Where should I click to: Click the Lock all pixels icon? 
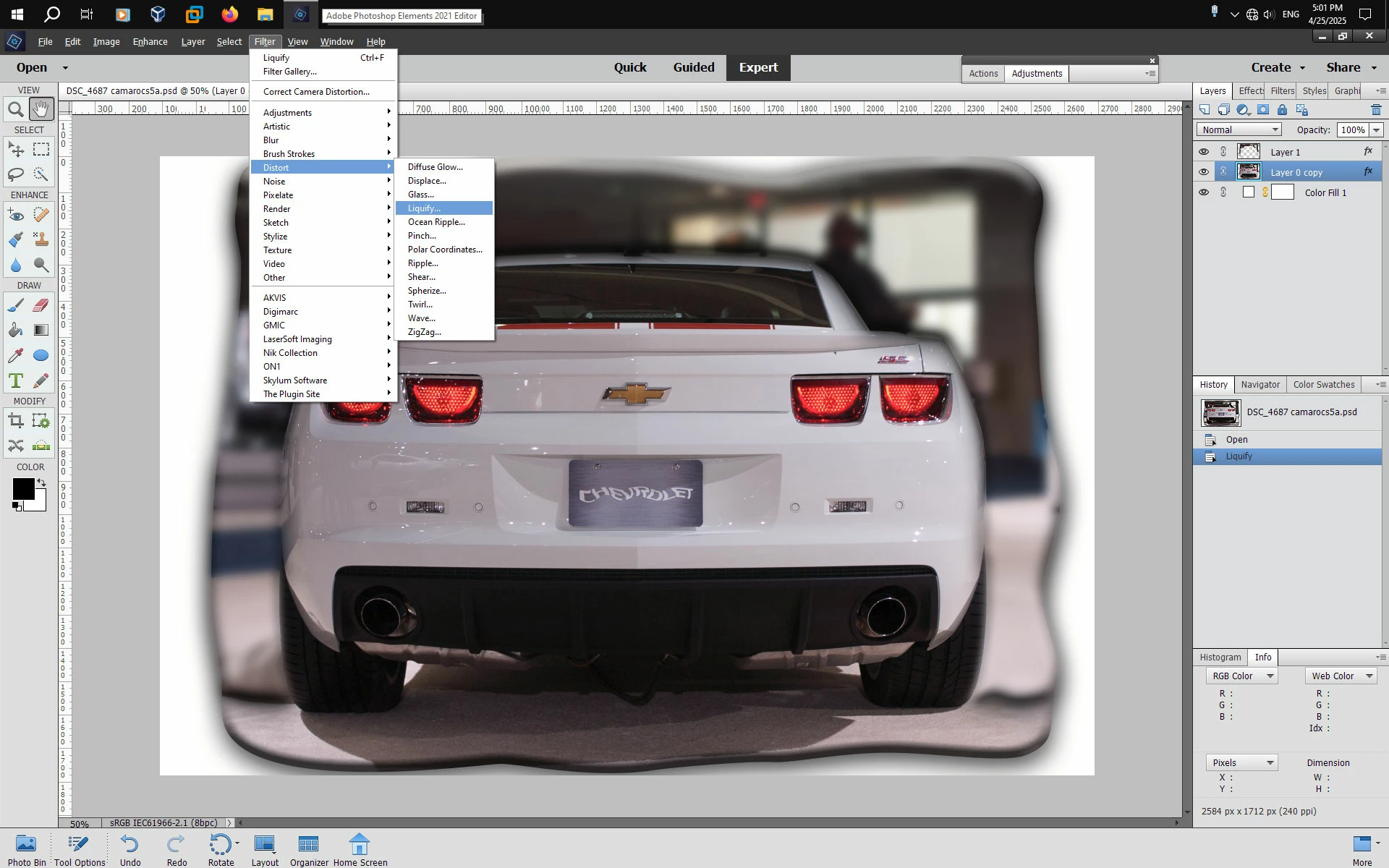click(1282, 110)
